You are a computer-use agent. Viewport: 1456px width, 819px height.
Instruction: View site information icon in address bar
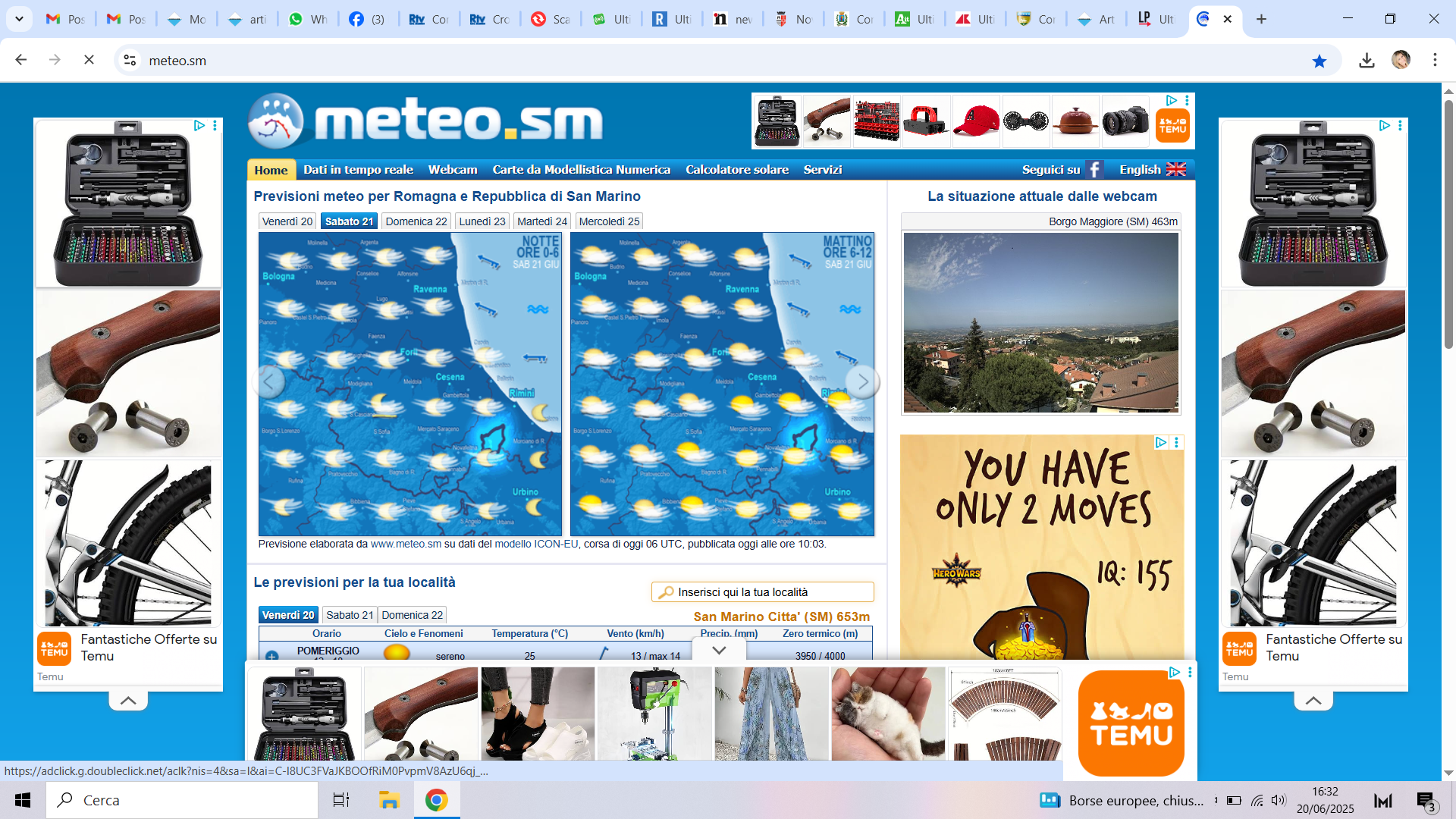(x=130, y=60)
